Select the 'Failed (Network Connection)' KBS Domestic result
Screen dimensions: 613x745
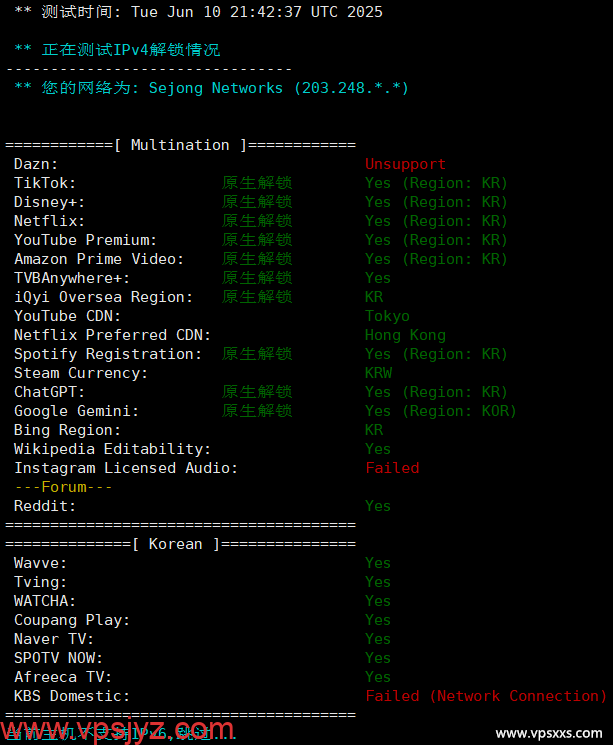point(486,696)
